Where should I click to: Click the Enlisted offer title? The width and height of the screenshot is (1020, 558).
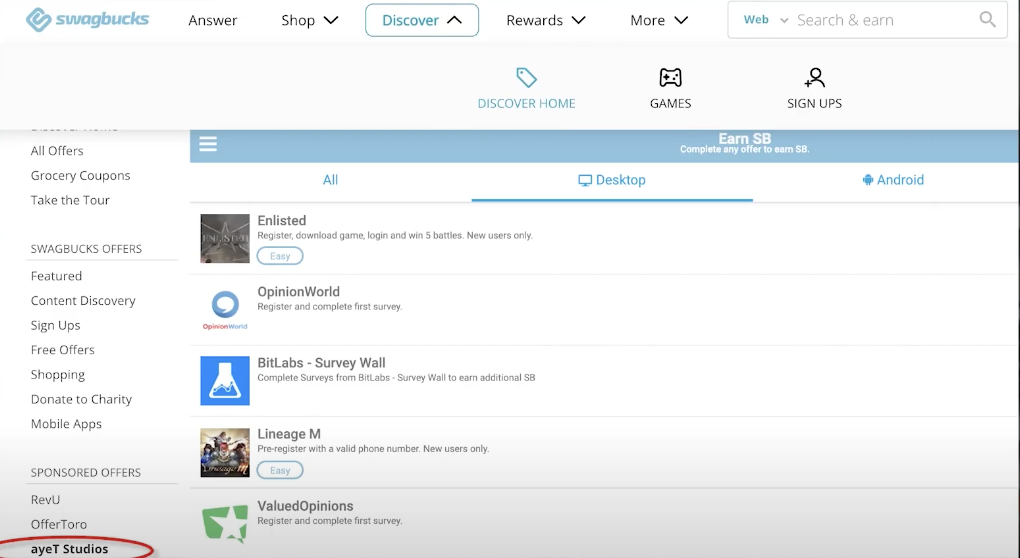point(282,220)
